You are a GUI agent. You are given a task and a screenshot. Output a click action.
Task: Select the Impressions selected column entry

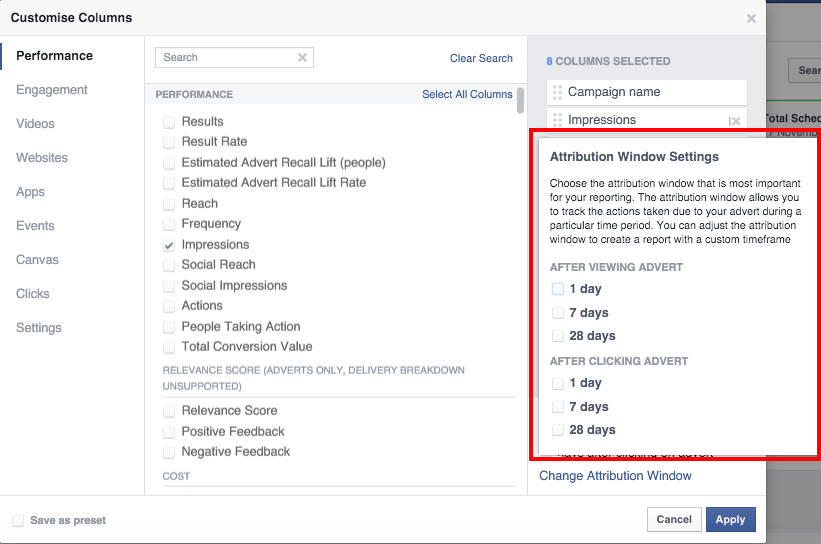point(647,120)
